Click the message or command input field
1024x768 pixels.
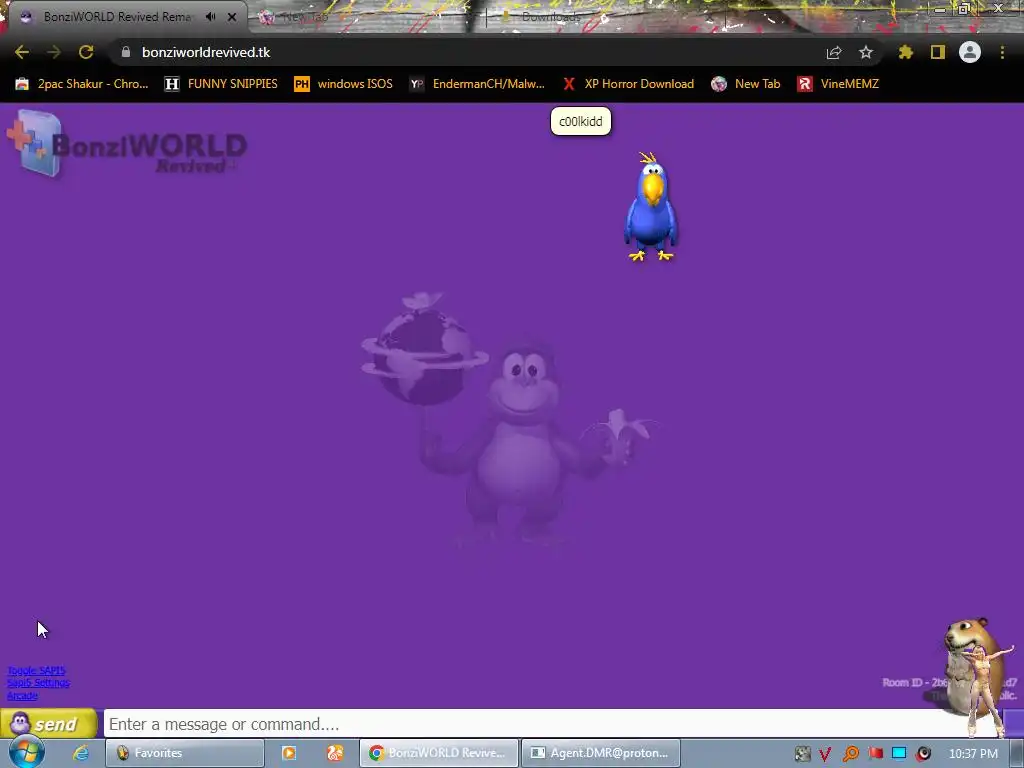coord(536,724)
